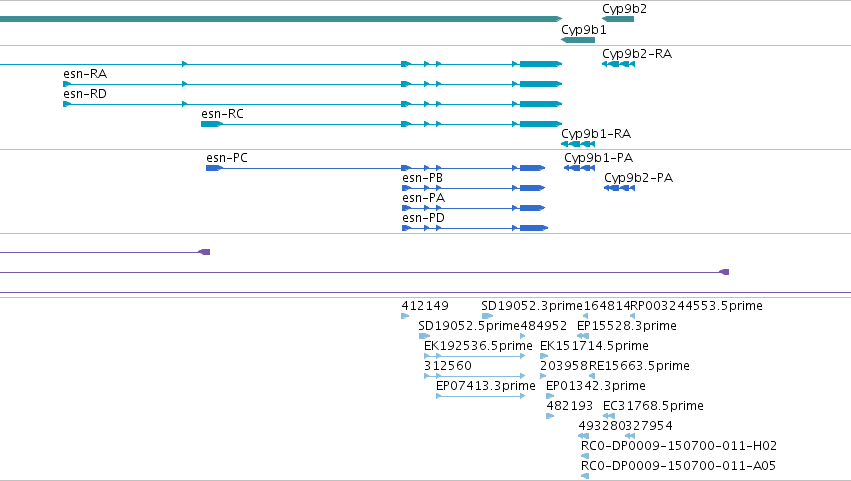Click the Cyp9b2 gene bar
Screen dimensions: 851x481
pyautogui.click(x=618, y=20)
